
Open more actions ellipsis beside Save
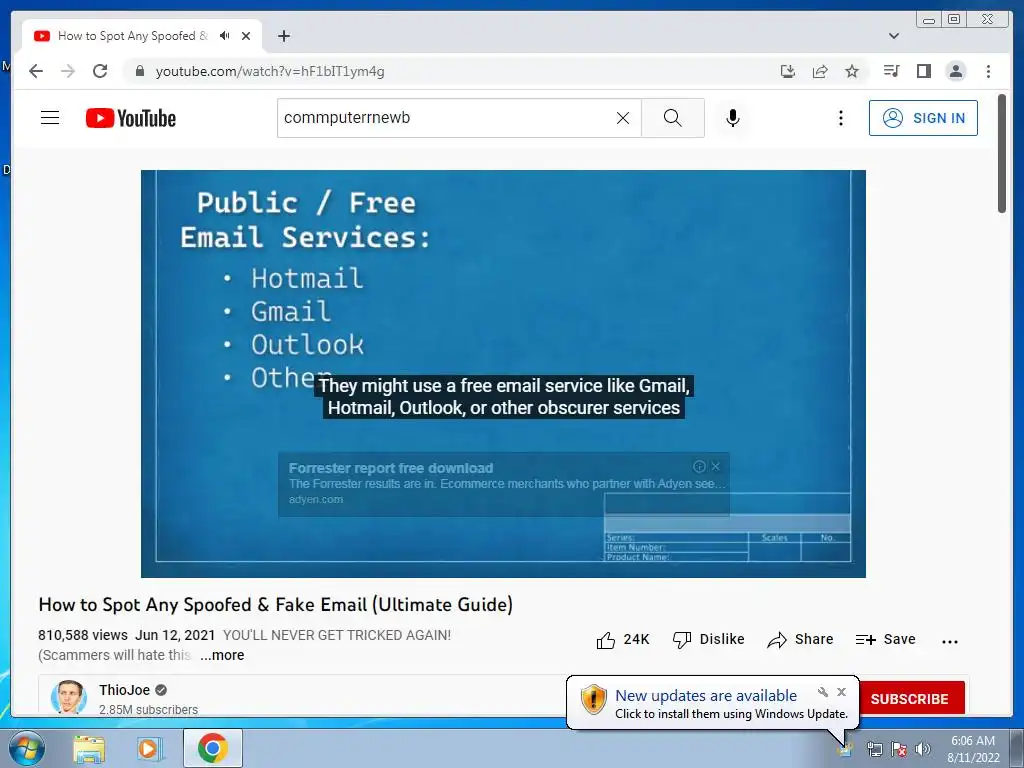pos(950,641)
